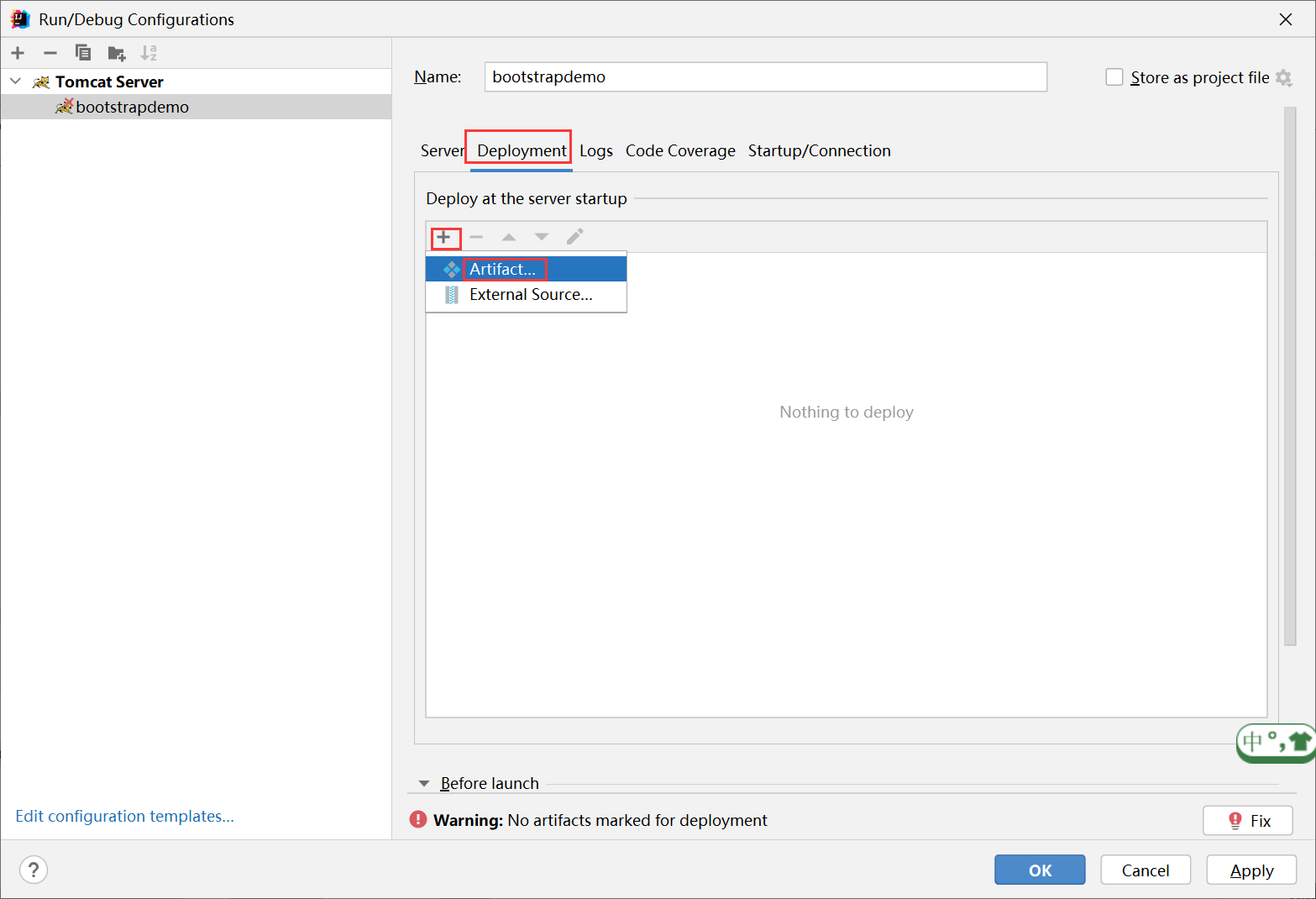Open store-as-project-file gear settings

click(1283, 77)
